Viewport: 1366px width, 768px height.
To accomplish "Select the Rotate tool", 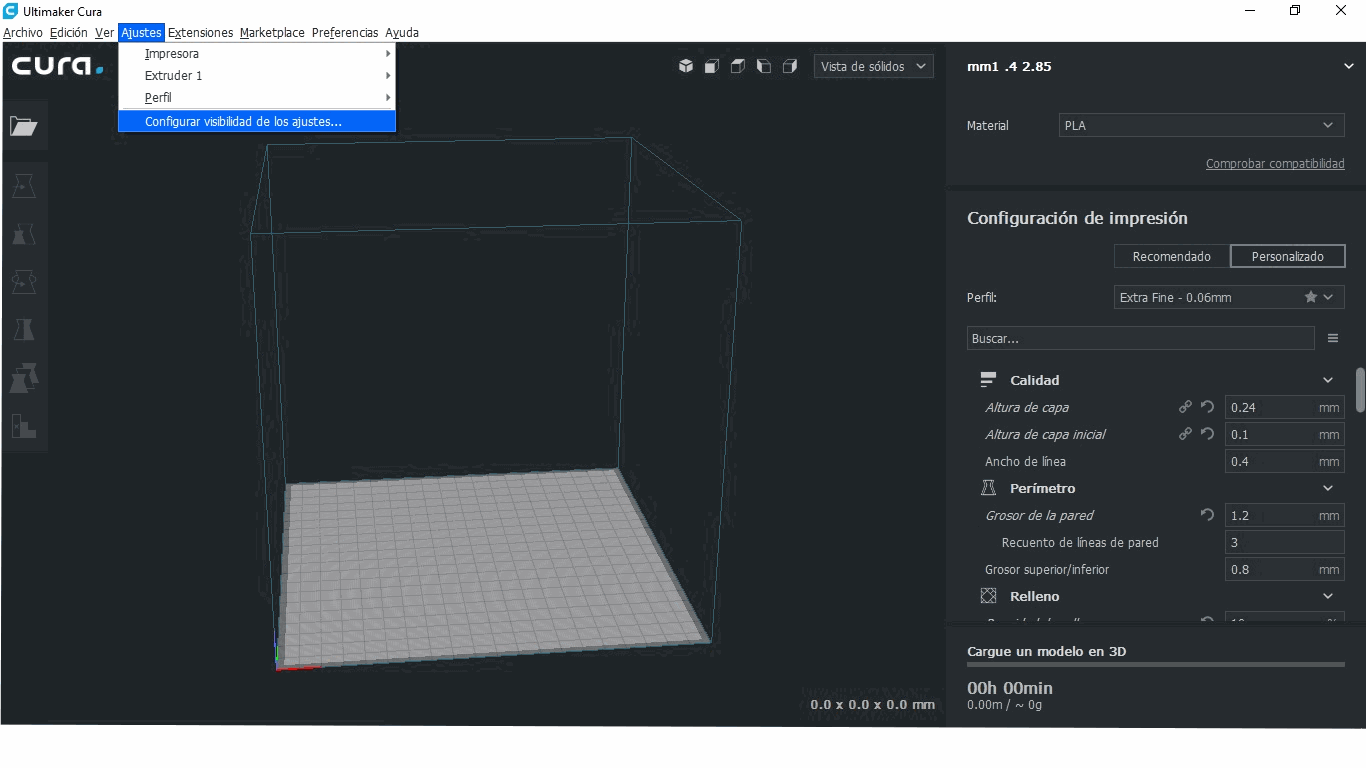I will pyautogui.click(x=24, y=281).
